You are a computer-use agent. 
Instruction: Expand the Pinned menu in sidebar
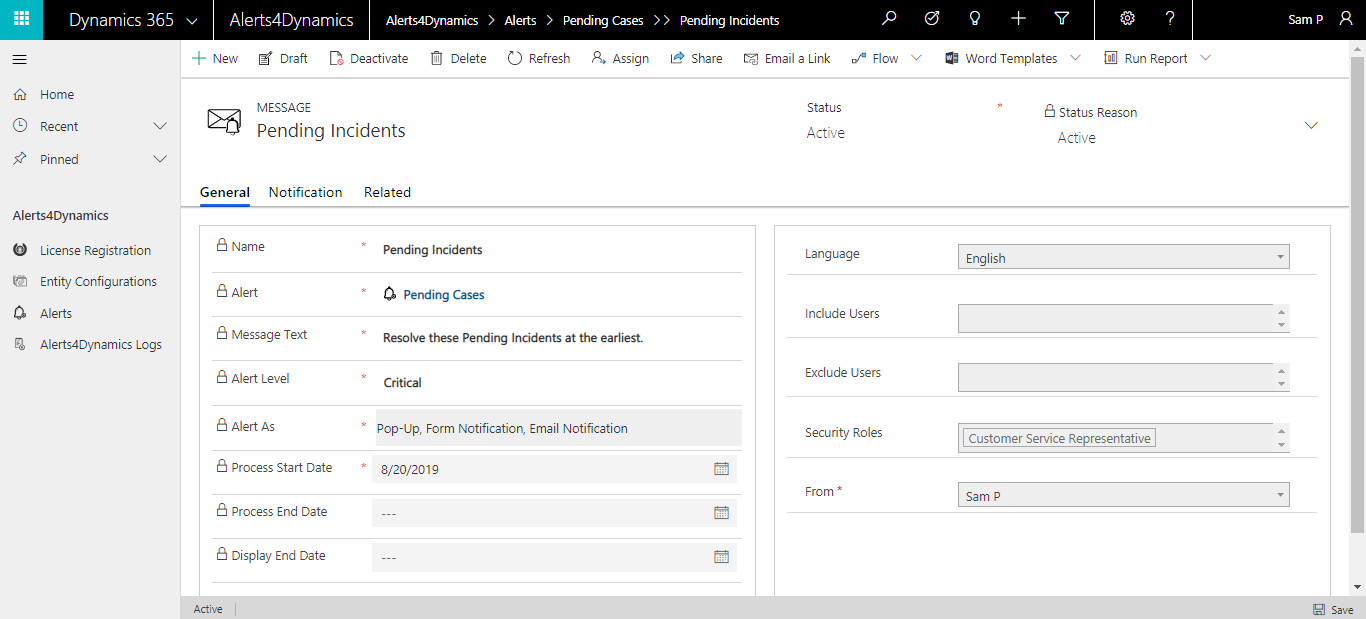coord(159,159)
